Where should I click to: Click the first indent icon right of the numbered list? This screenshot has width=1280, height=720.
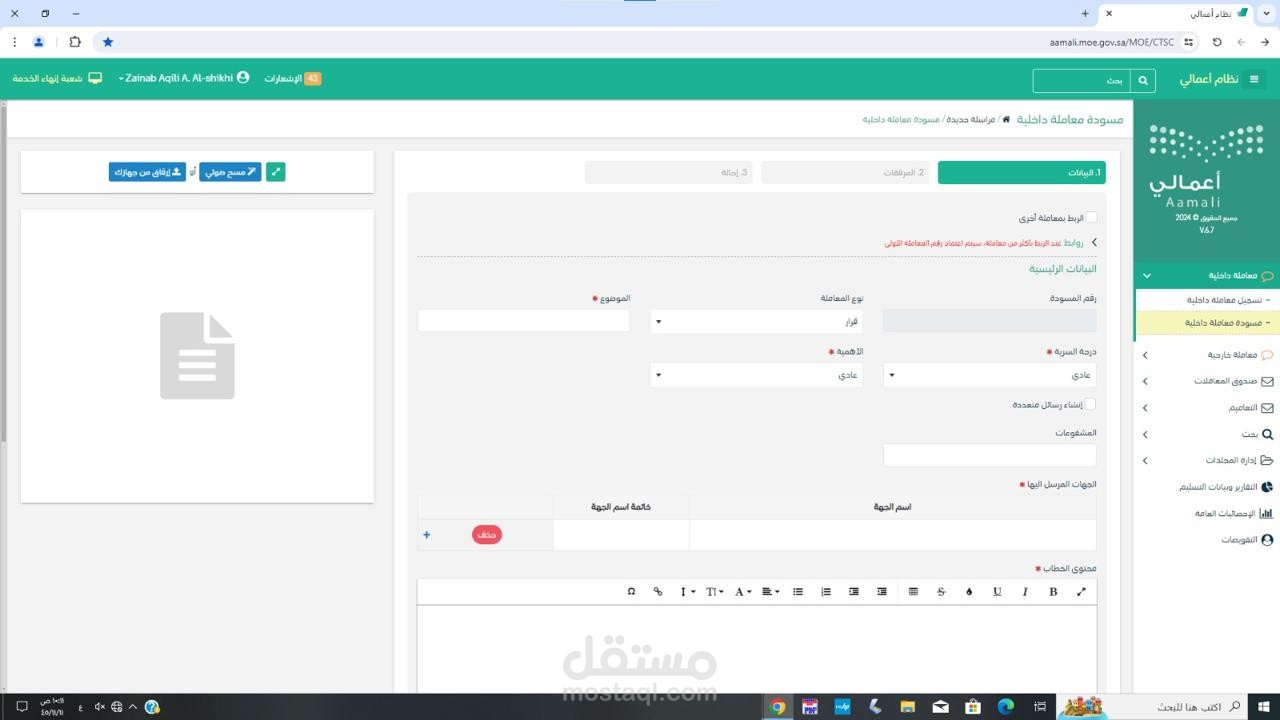point(854,592)
